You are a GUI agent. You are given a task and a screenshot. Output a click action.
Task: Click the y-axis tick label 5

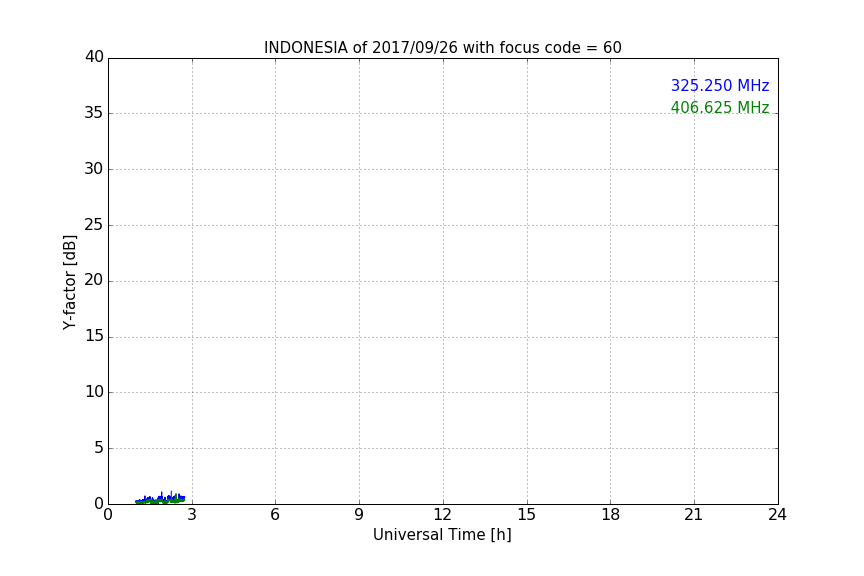coord(99,448)
